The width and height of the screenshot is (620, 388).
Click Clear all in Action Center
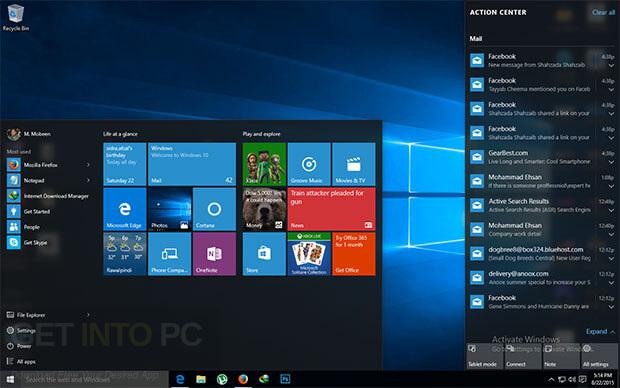(x=603, y=12)
